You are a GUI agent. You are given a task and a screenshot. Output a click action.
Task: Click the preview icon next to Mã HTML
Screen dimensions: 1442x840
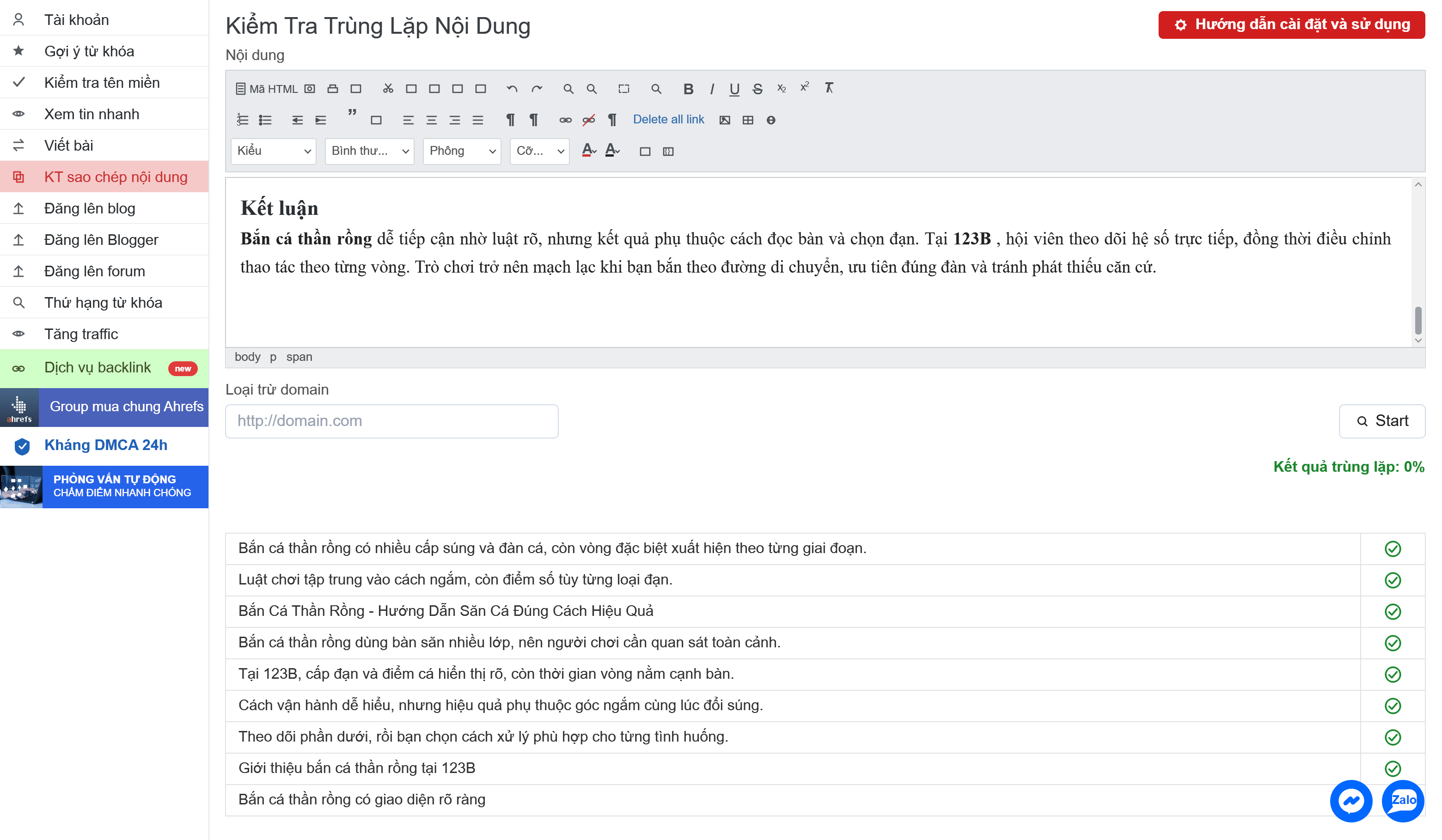(310, 89)
